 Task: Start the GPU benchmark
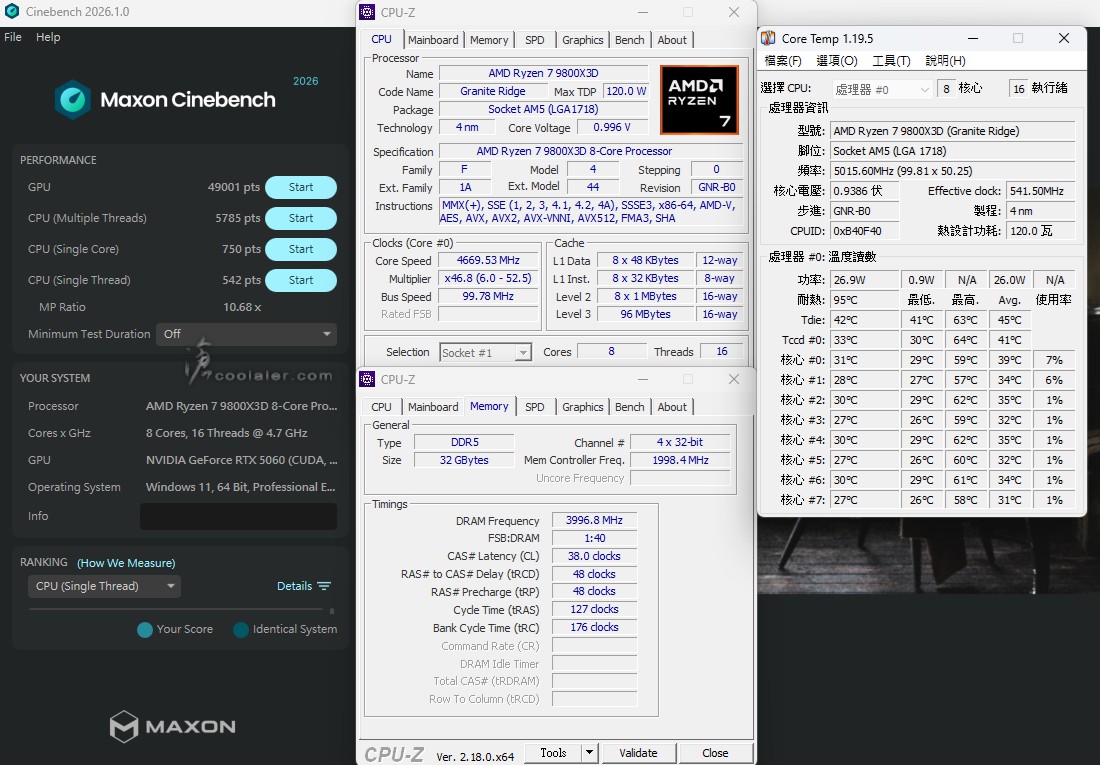tap(300, 187)
